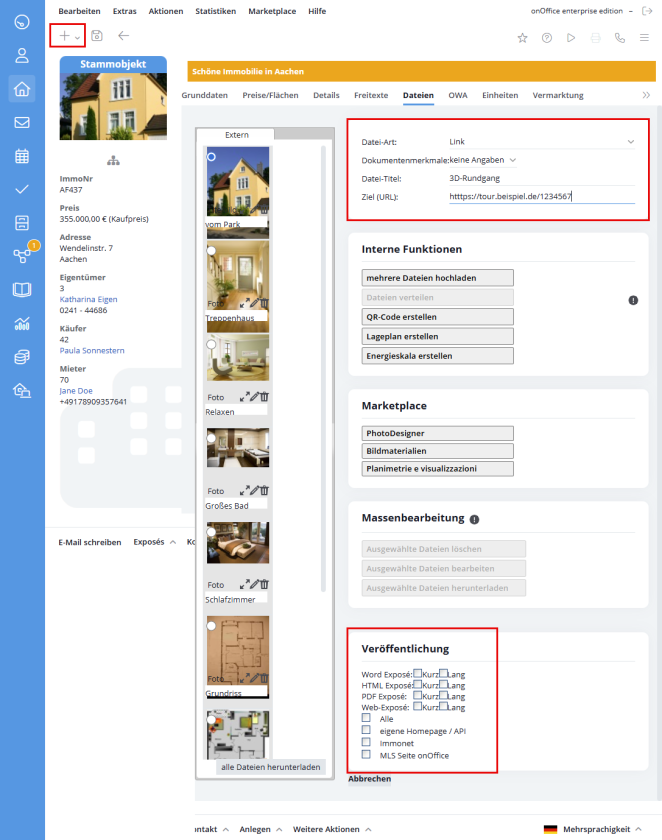Click the save disk icon in the toolbar
The height and width of the screenshot is (840, 662).
pyautogui.click(x=97, y=36)
